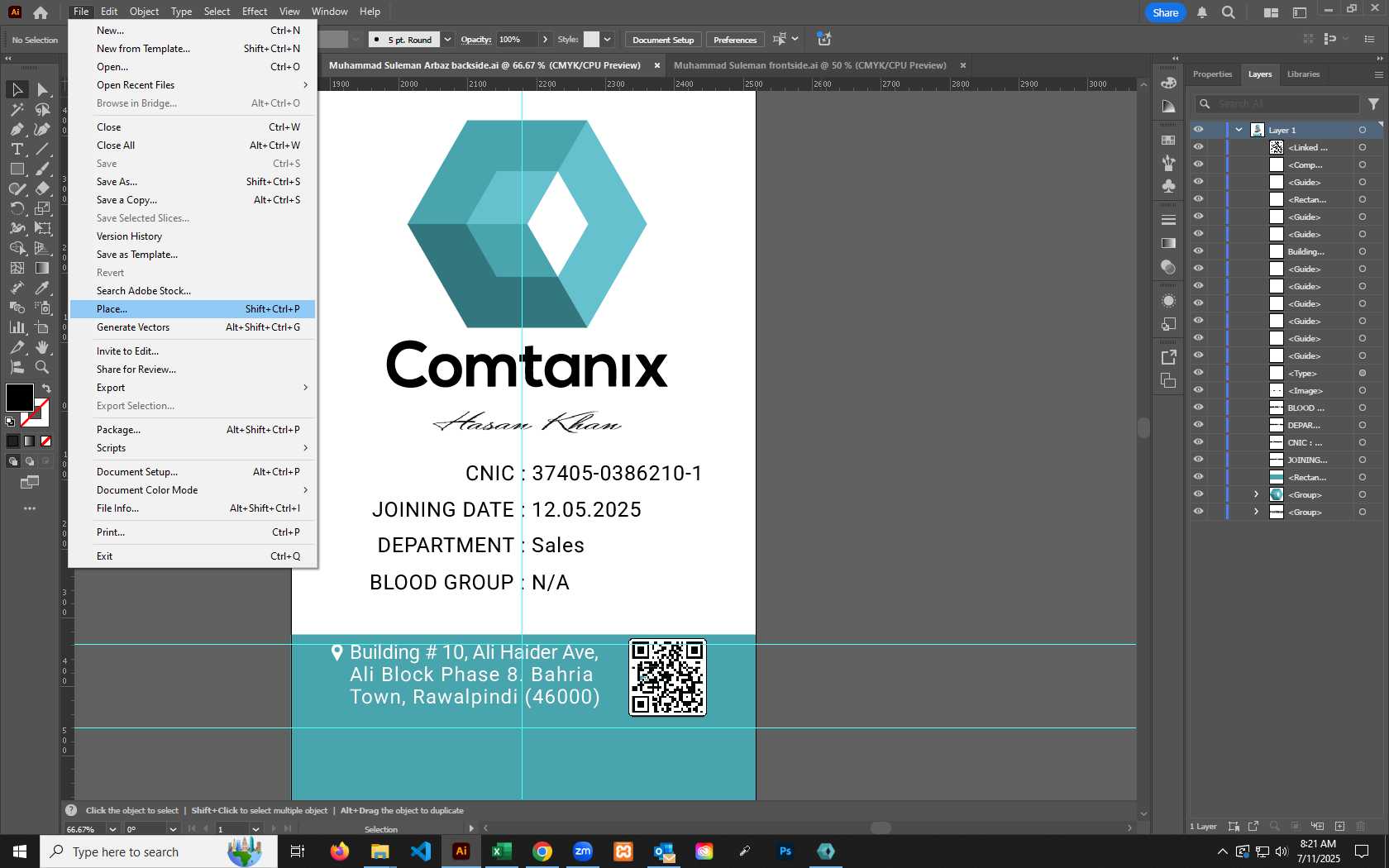The height and width of the screenshot is (868, 1389).
Task: Select the Eyedropper tool
Action: (42, 288)
